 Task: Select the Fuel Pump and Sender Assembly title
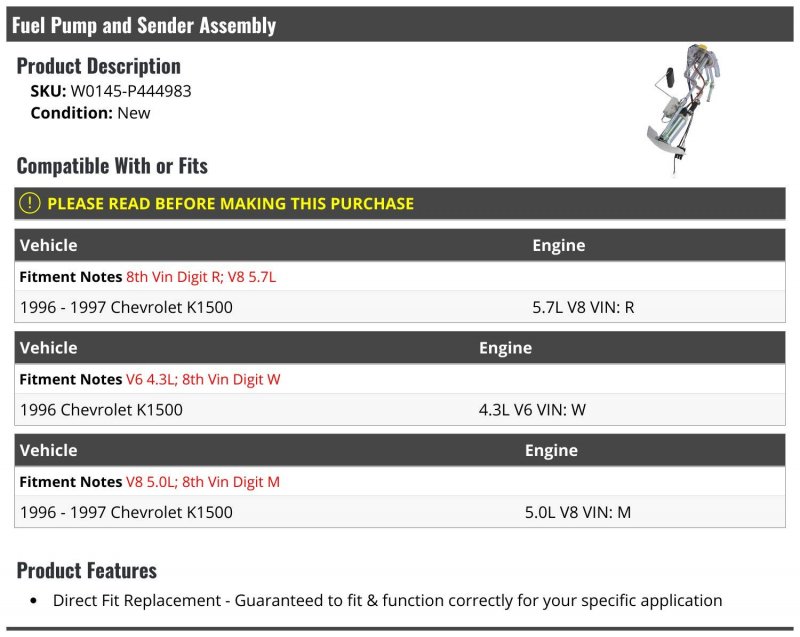tap(144, 24)
